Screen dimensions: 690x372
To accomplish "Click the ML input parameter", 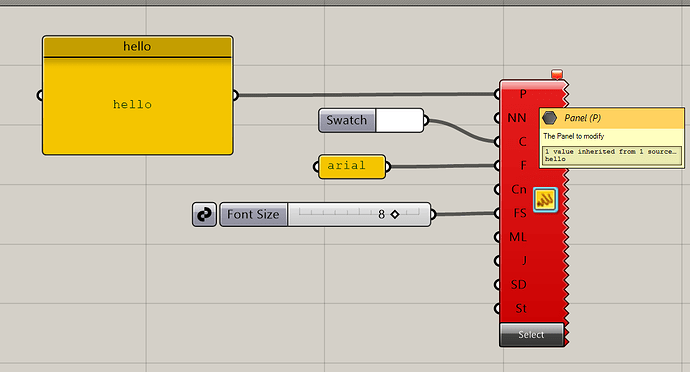I will (518, 237).
